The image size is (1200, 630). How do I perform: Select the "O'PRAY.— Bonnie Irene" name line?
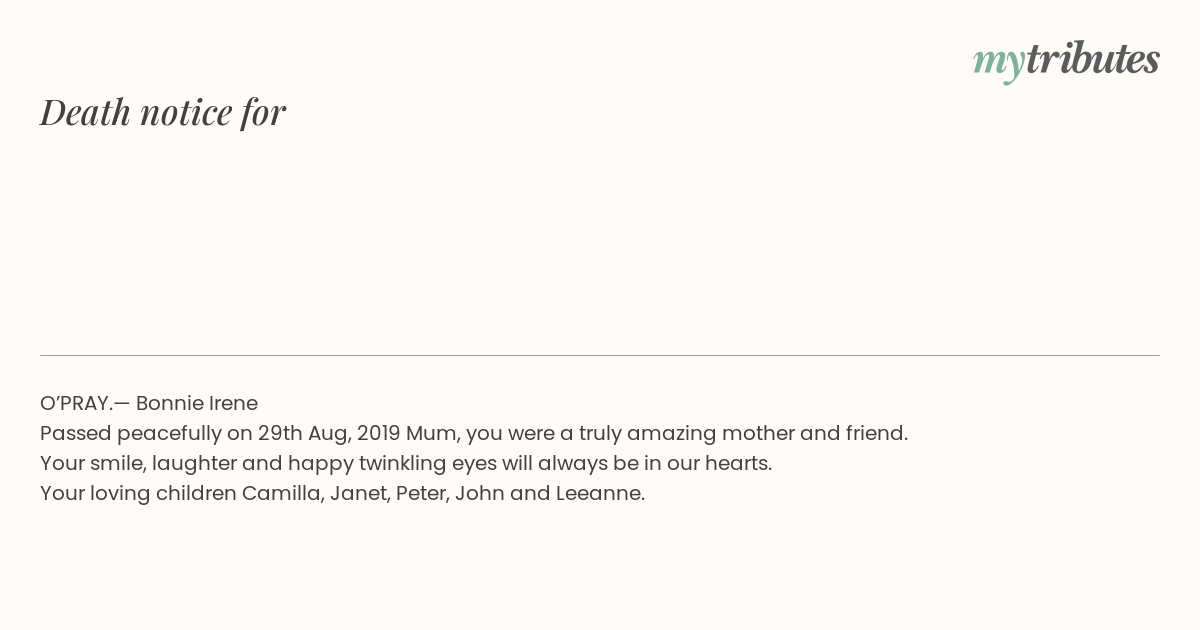(149, 403)
